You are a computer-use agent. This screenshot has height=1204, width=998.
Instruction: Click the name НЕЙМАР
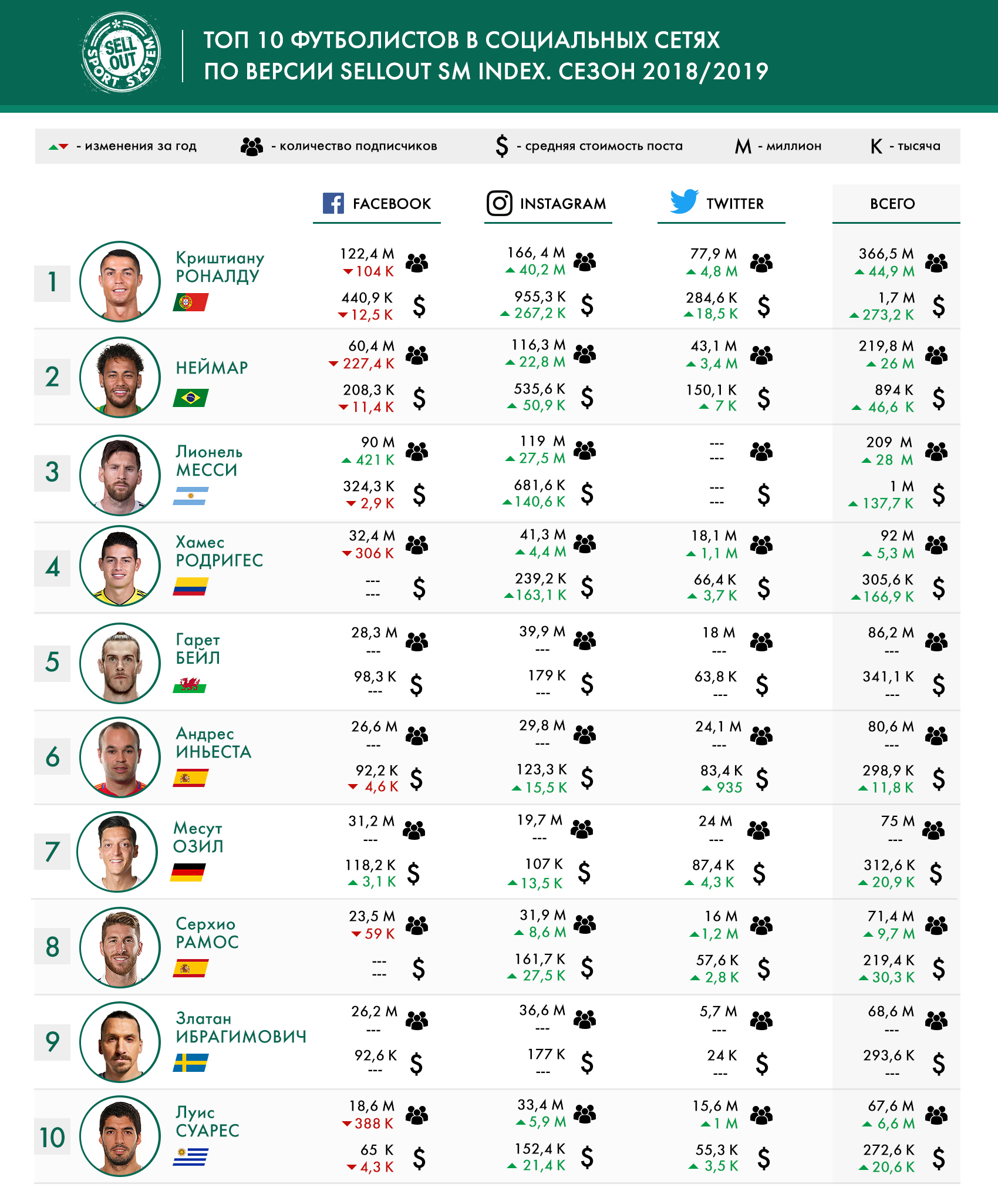(212, 368)
